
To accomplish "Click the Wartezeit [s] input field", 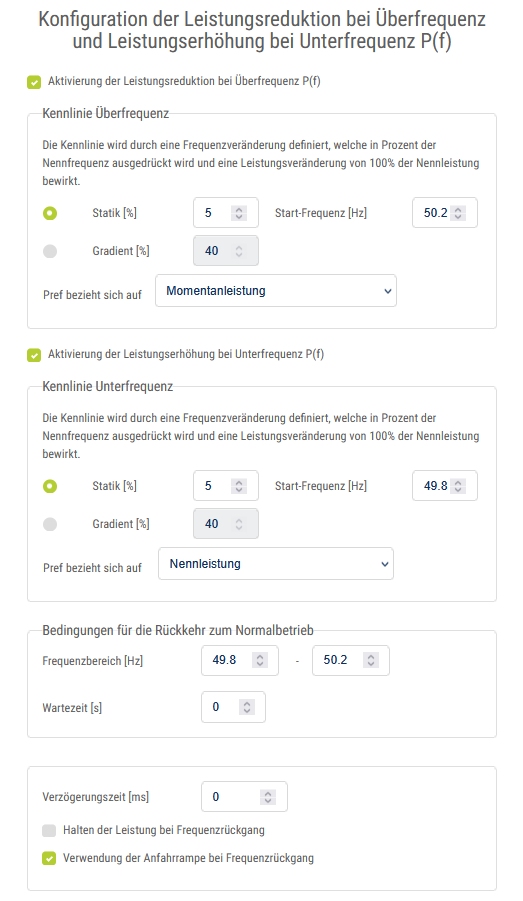I will click(233, 707).
